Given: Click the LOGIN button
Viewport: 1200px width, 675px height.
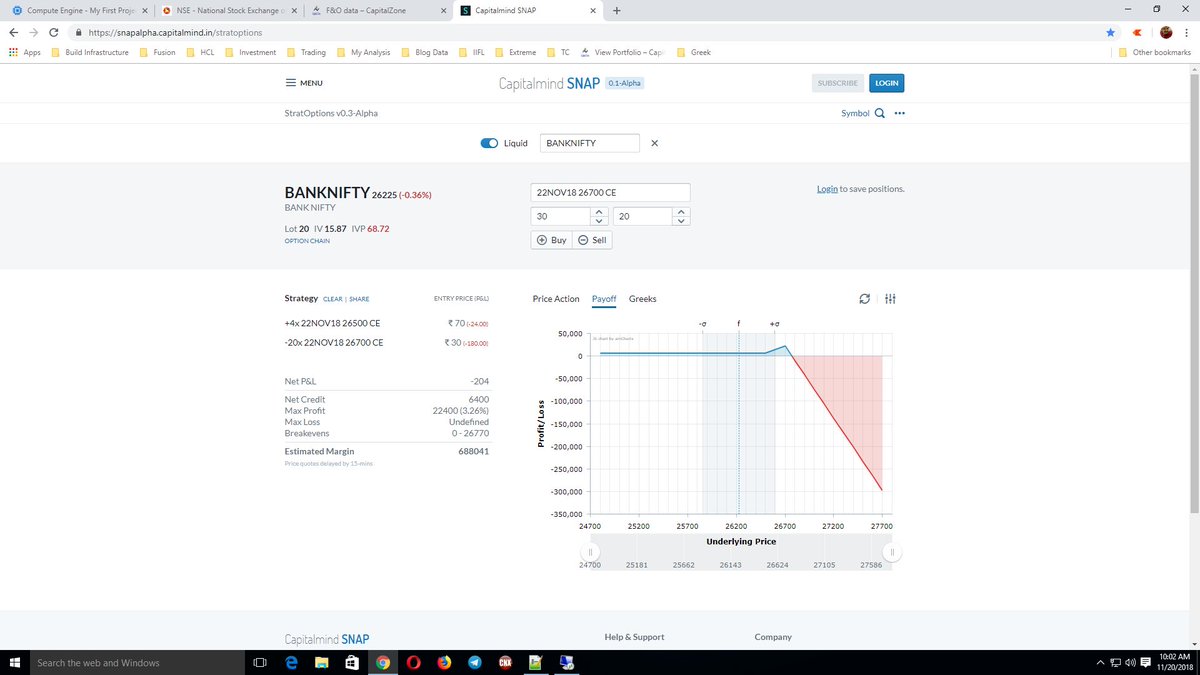Looking at the screenshot, I should point(886,83).
